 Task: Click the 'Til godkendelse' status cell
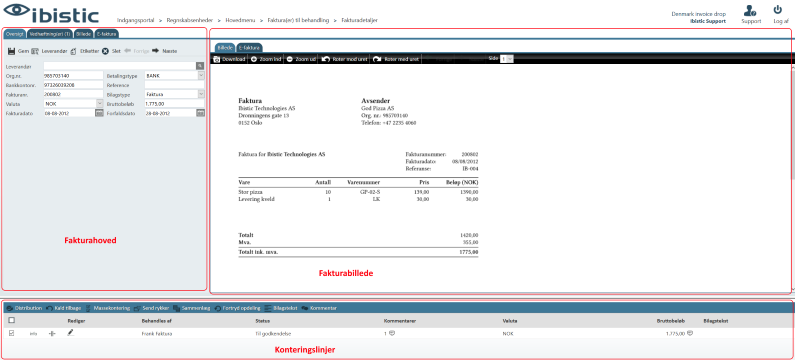pyautogui.click(x=274, y=334)
